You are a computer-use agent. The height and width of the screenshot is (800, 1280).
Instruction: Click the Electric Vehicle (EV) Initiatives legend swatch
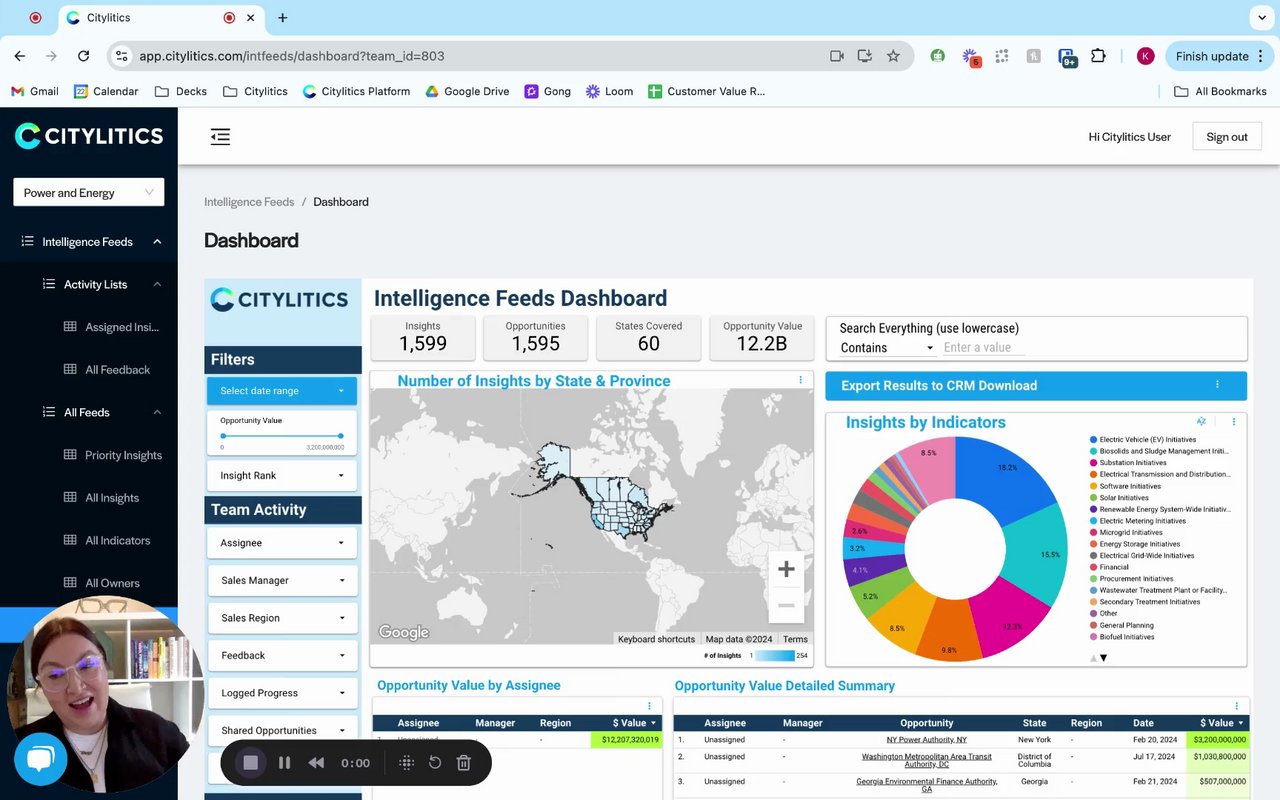pos(1094,440)
